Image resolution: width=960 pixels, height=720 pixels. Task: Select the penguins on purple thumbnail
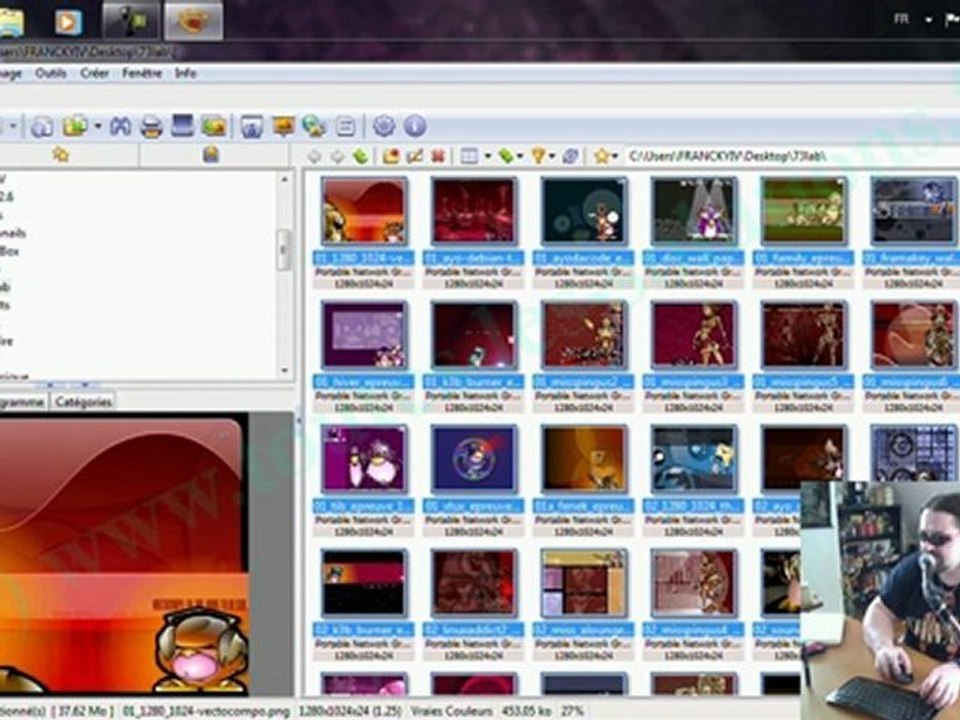[364, 459]
